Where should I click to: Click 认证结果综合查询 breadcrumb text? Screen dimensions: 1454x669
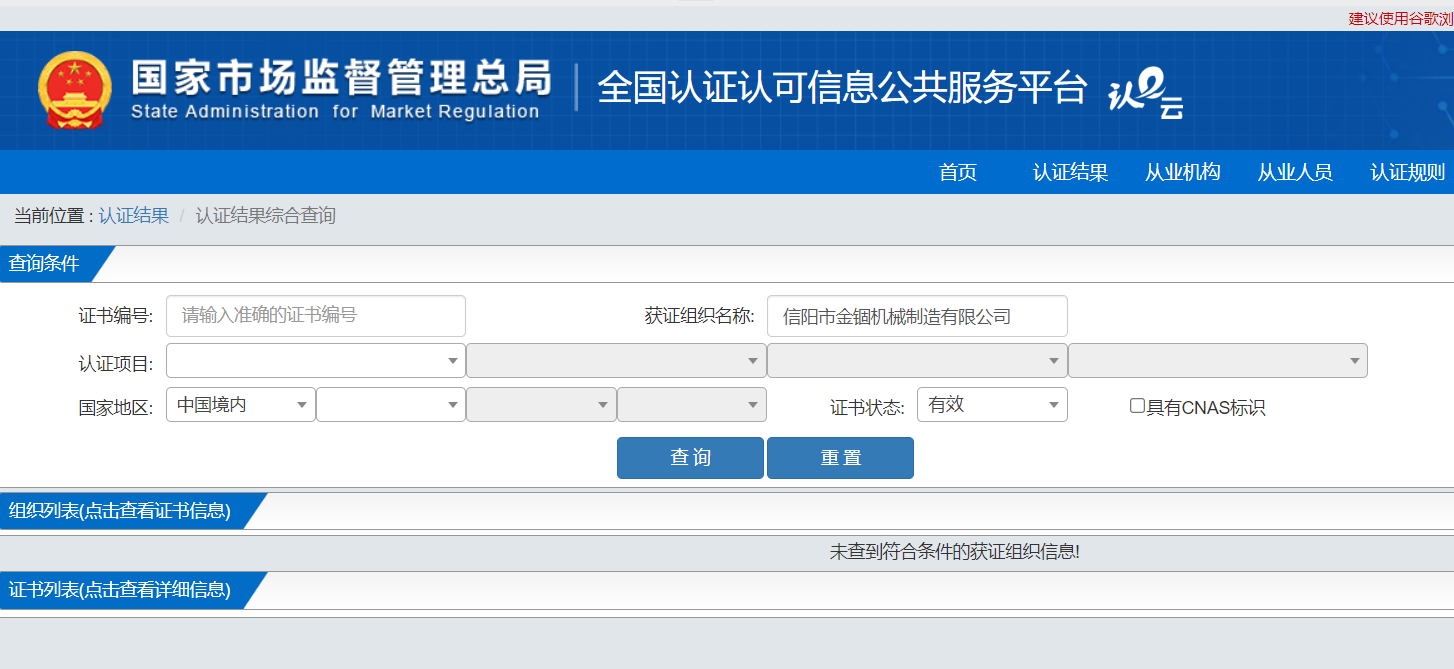click(265, 216)
